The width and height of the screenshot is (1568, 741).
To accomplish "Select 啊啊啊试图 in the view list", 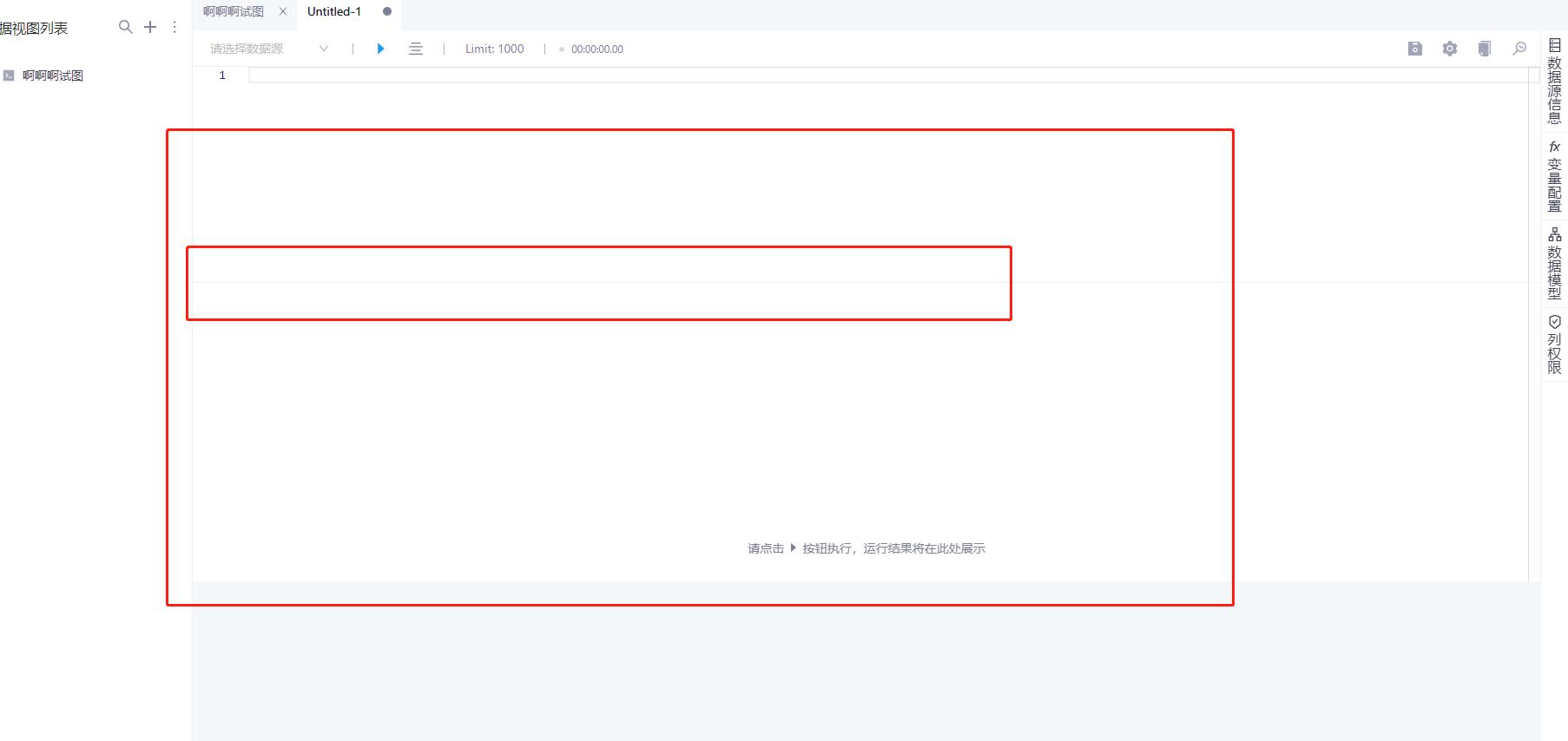I will pyautogui.click(x=53, y=75).
